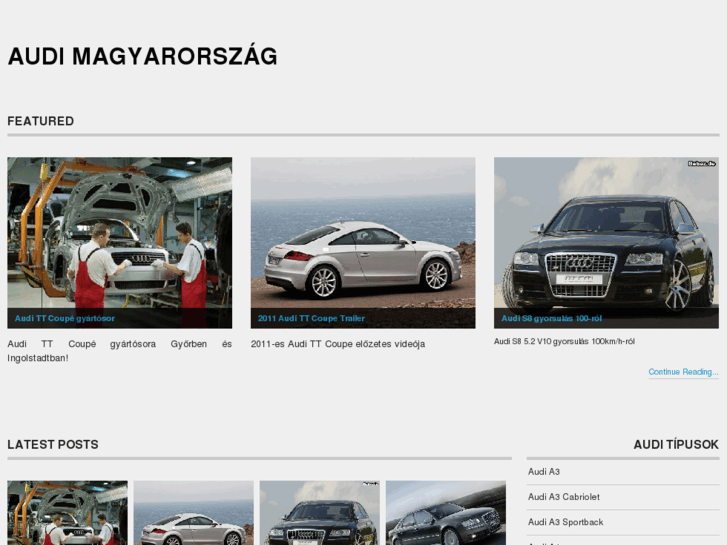Open the latest-posts factory assembly thumbnail
Viewport: 727px width, 545px height.
tap(67, 513)
